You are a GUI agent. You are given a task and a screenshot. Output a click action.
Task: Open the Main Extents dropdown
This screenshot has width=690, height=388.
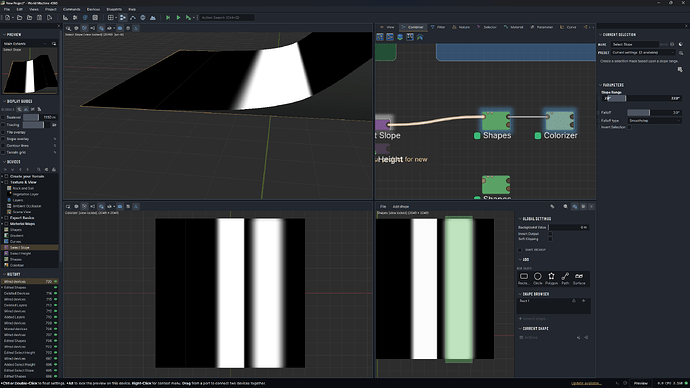(26, 44)
